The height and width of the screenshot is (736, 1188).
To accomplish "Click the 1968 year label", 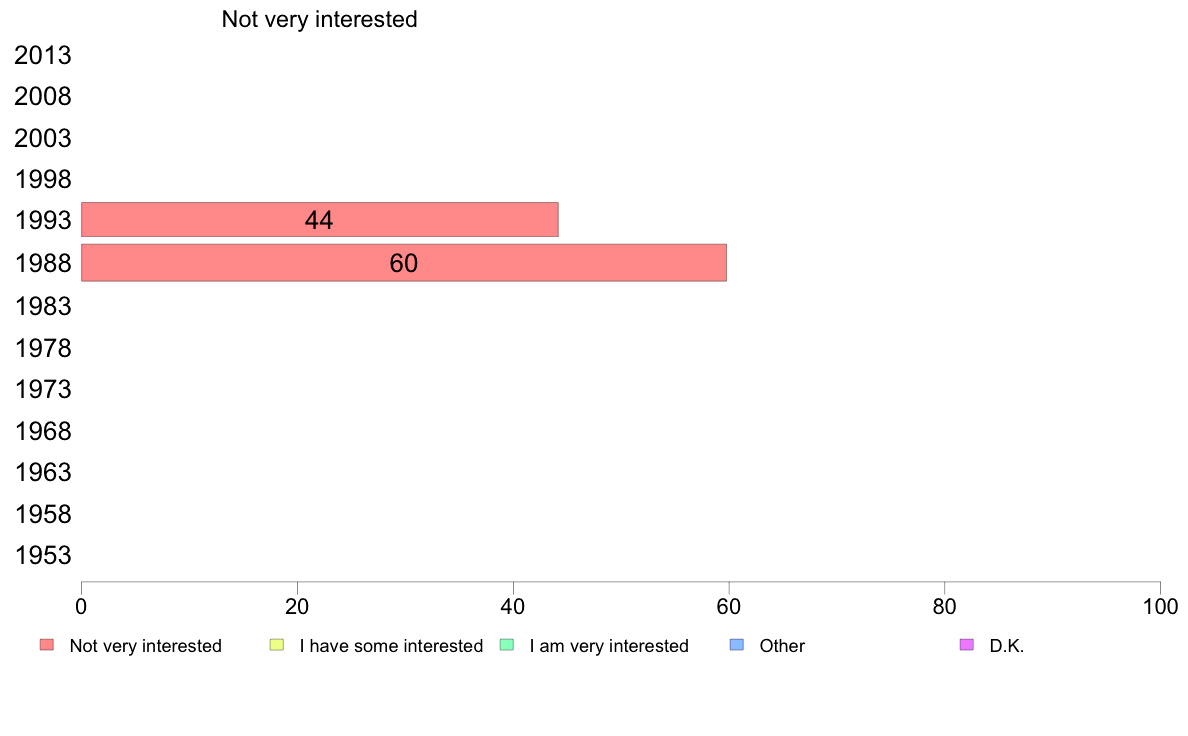I will tap(42, 431).
